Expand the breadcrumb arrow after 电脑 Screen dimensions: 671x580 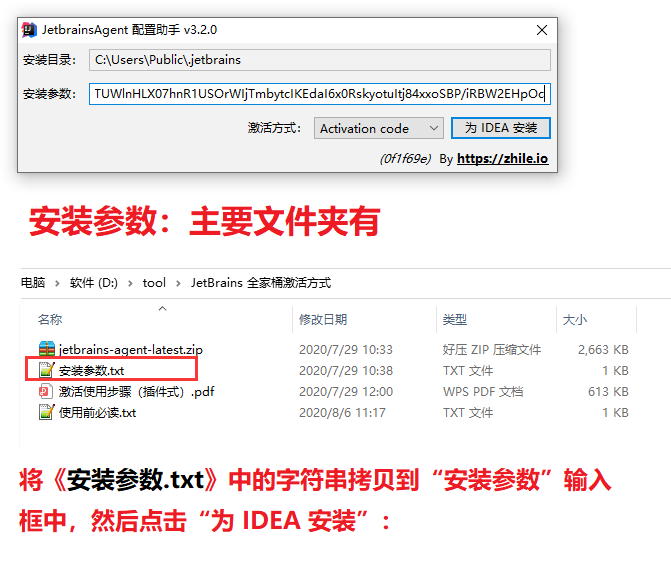tap(58, 283)
